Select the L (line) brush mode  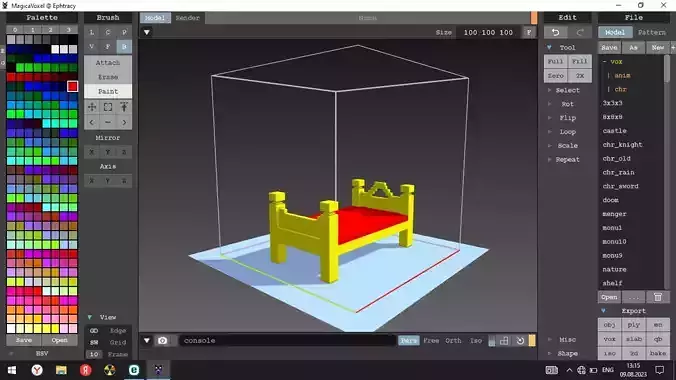pos(91,32)
